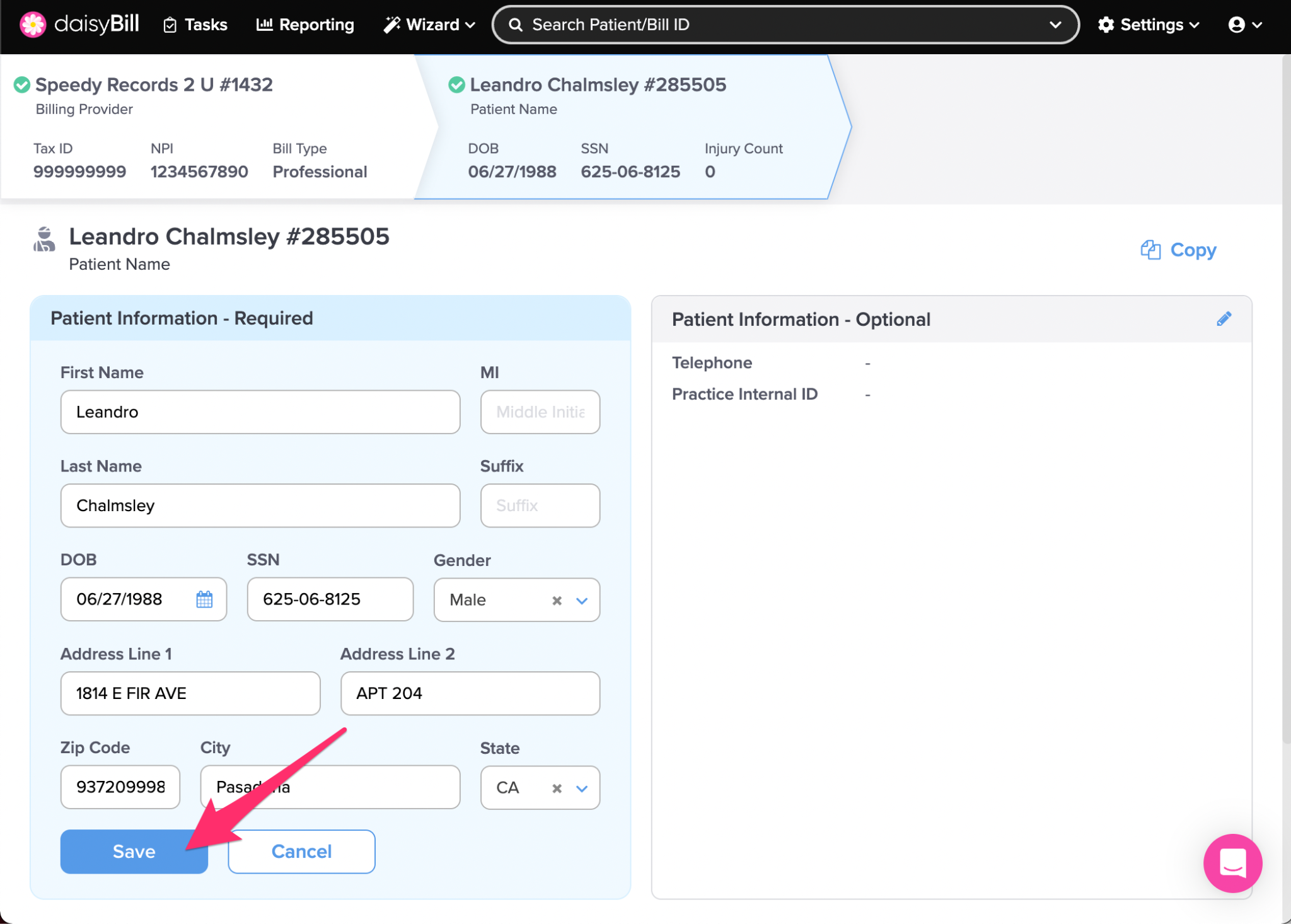Clear the Gender selection with the x
The image size is (1291, 924).
(557, 600)
